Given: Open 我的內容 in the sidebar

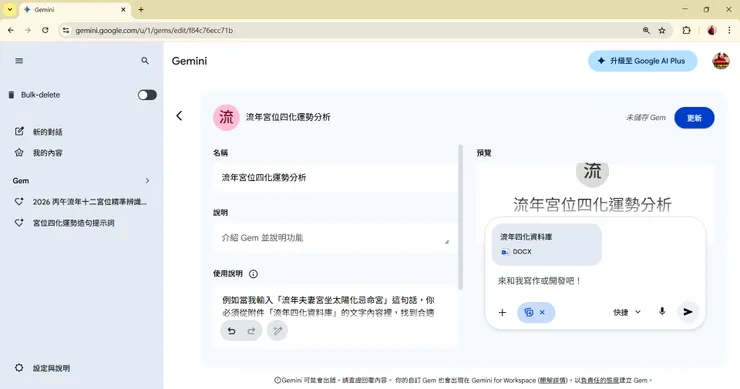Looking at the screenshot, I should click(x=47, y=152).
